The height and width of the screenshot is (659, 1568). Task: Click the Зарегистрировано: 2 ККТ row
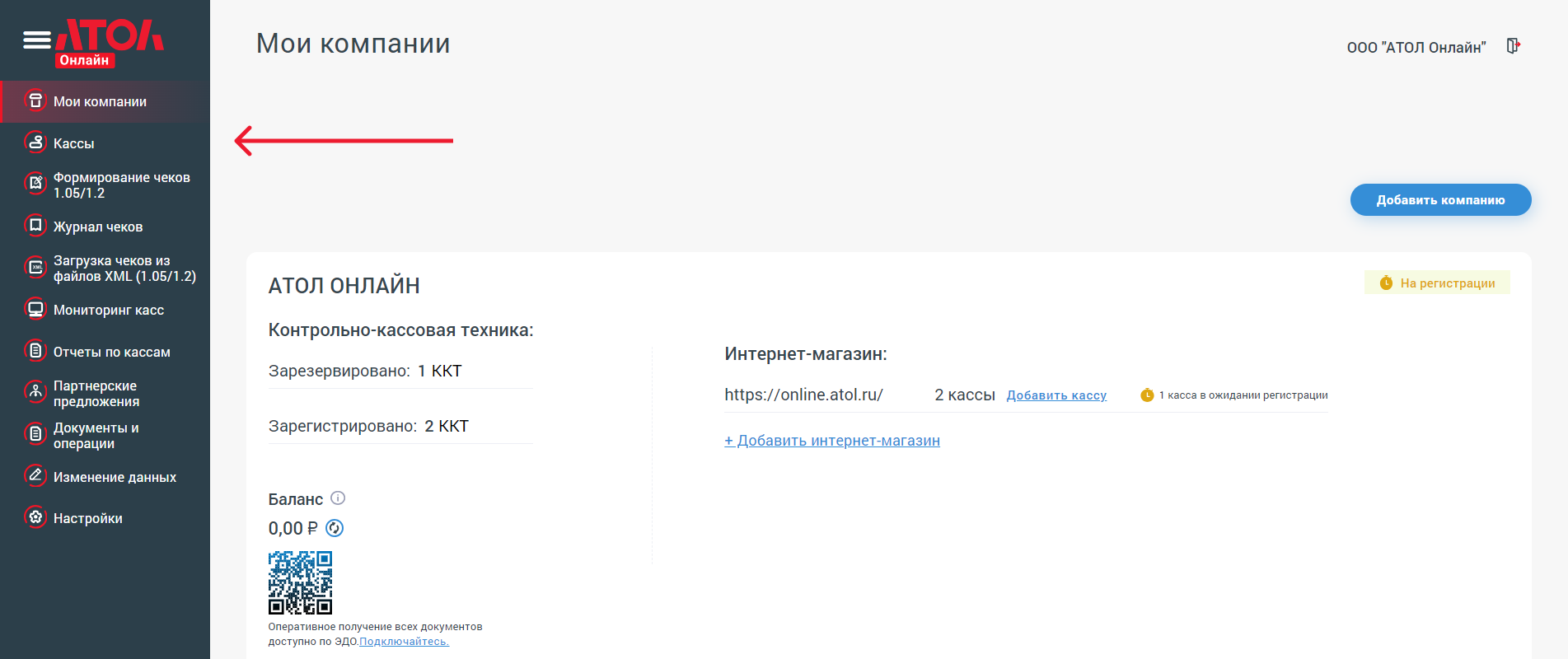point(400,426)
